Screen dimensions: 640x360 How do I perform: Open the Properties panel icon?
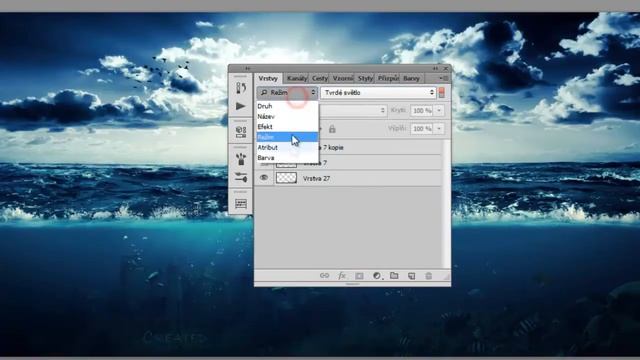(241, 132)
